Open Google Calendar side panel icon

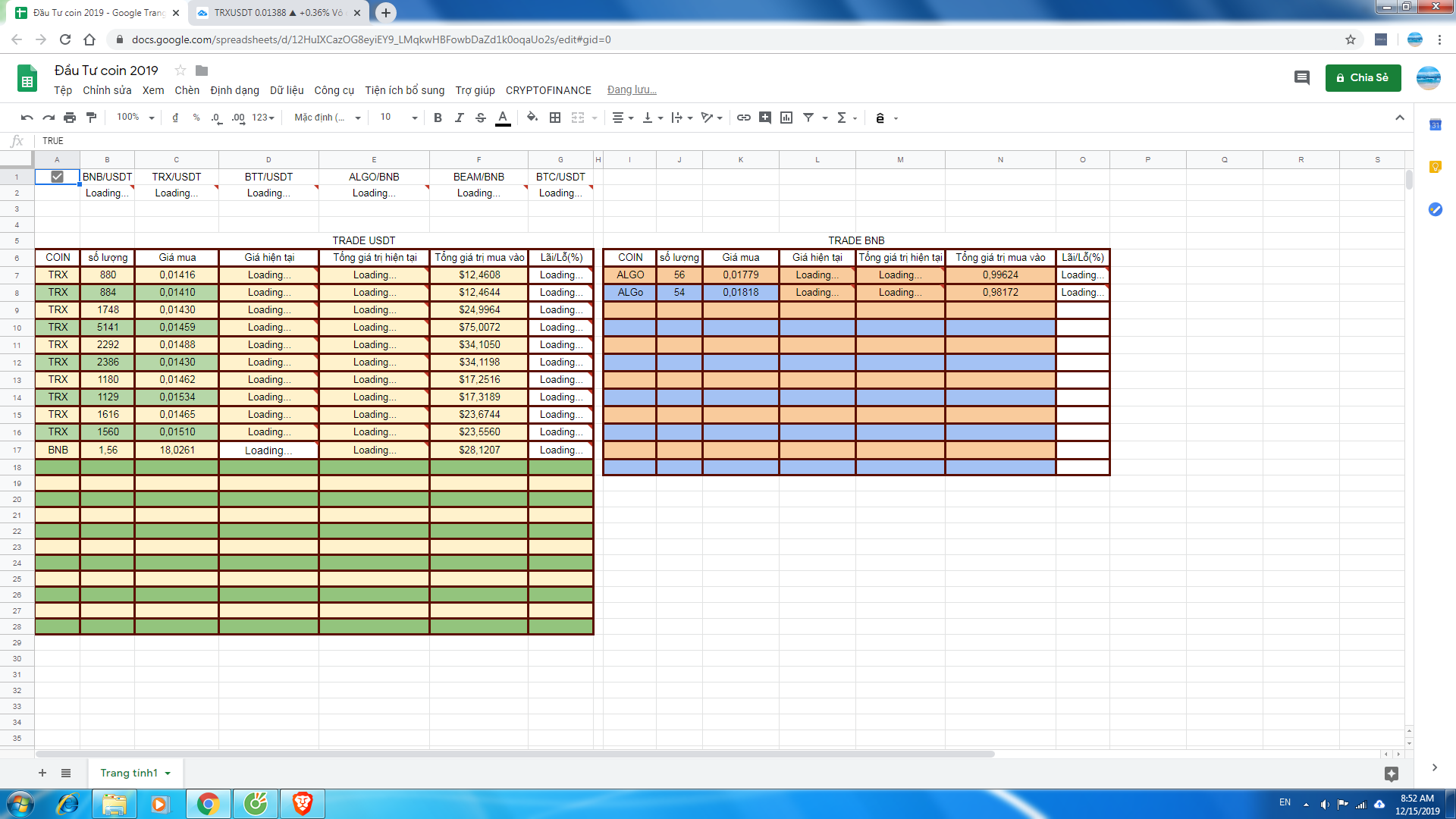[1436, 124]
